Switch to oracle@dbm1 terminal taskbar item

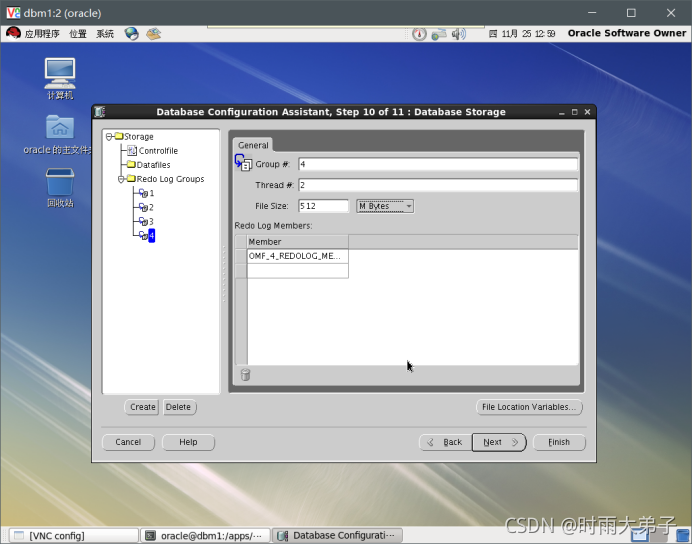tap(206, 536)
